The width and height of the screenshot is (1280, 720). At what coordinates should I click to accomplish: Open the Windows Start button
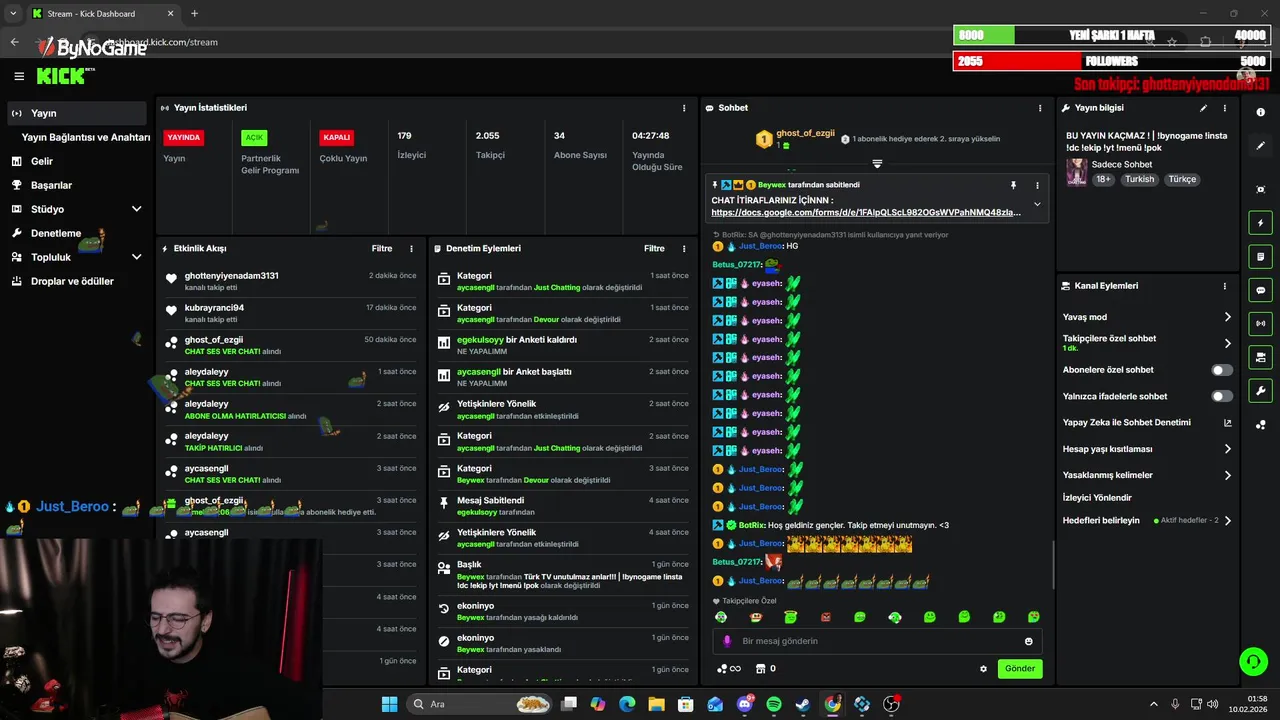click(x=389, y=704)
